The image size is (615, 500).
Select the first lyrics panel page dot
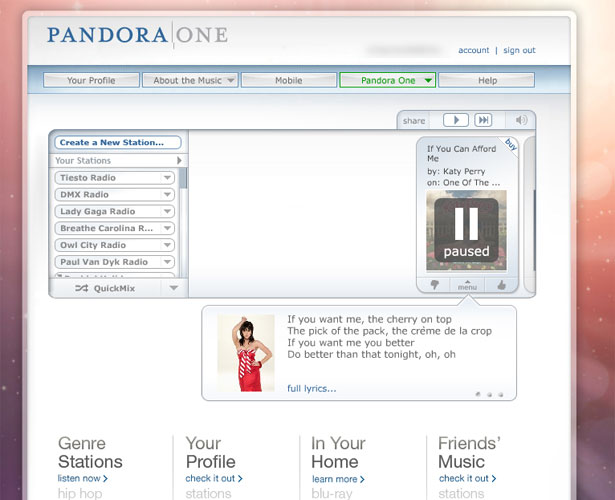tap(478, 394)
